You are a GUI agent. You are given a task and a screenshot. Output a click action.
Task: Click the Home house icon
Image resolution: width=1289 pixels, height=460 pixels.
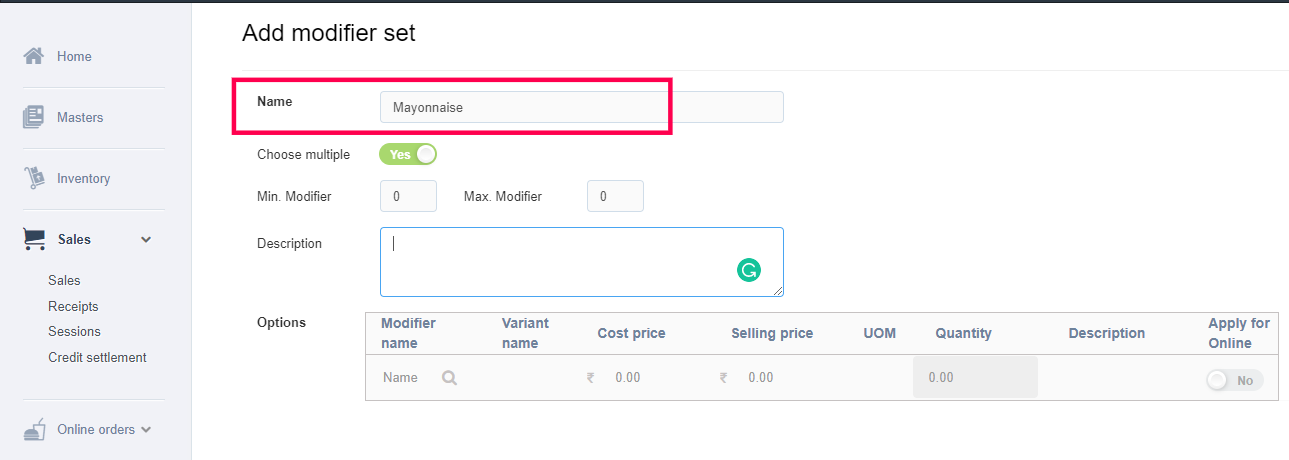[x=33, y=56]
